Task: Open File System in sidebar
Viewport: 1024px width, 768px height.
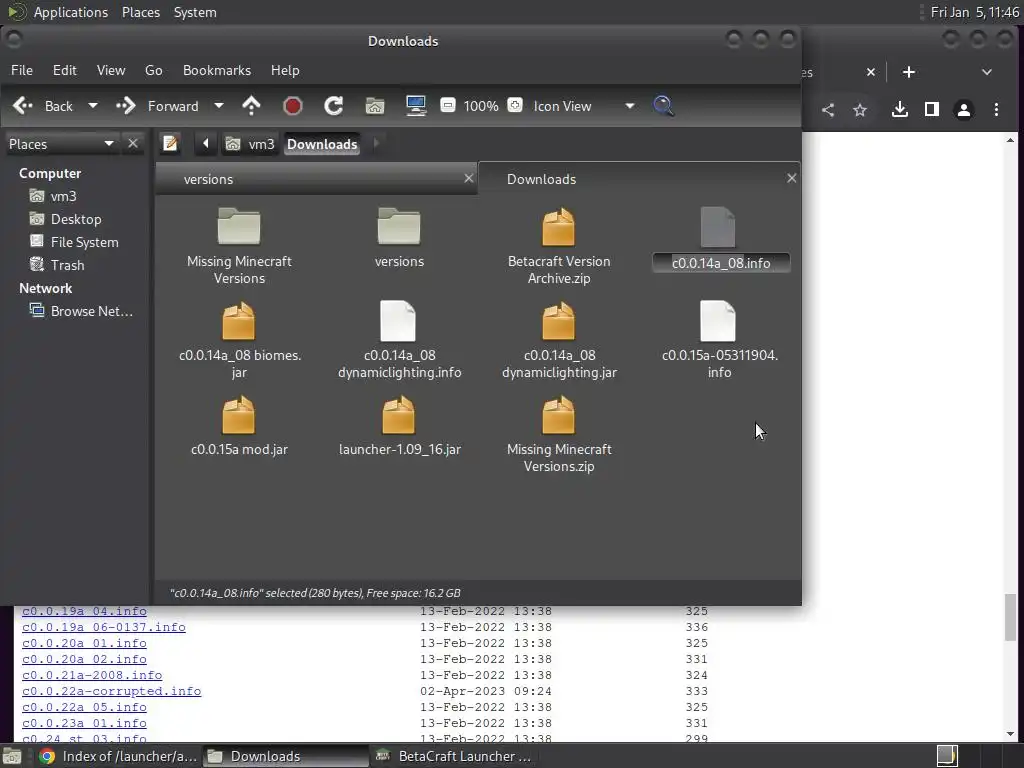Action: (x=74, y=242)
